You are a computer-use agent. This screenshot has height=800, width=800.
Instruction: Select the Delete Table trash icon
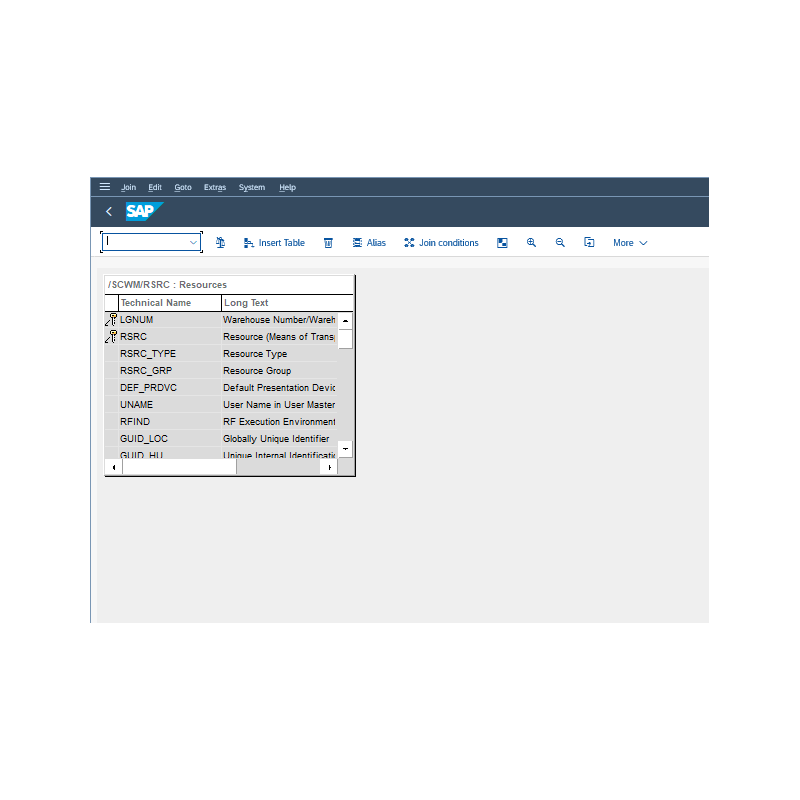[x=328, y=242]
